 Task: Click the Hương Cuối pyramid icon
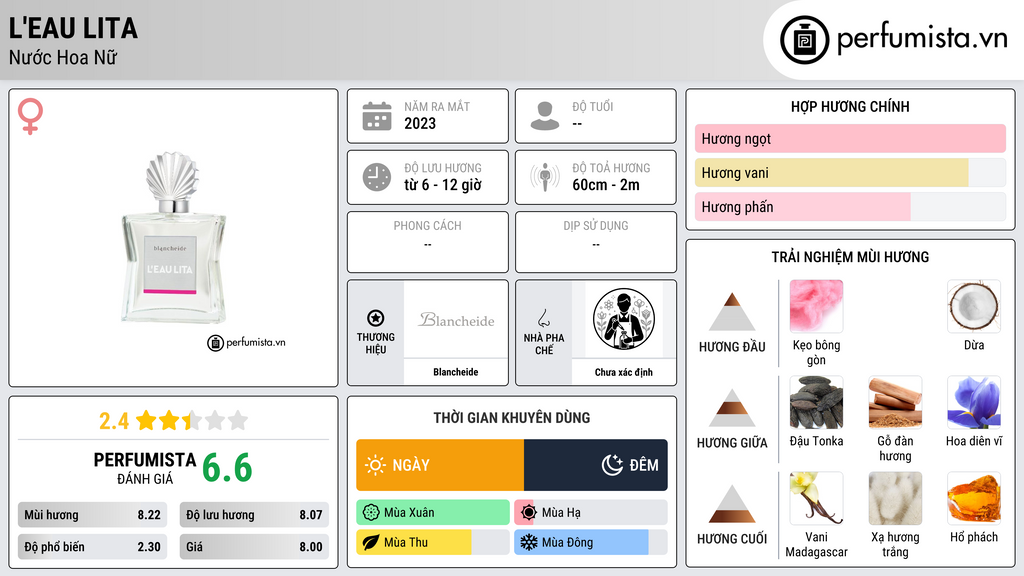(x=732, y=504)
